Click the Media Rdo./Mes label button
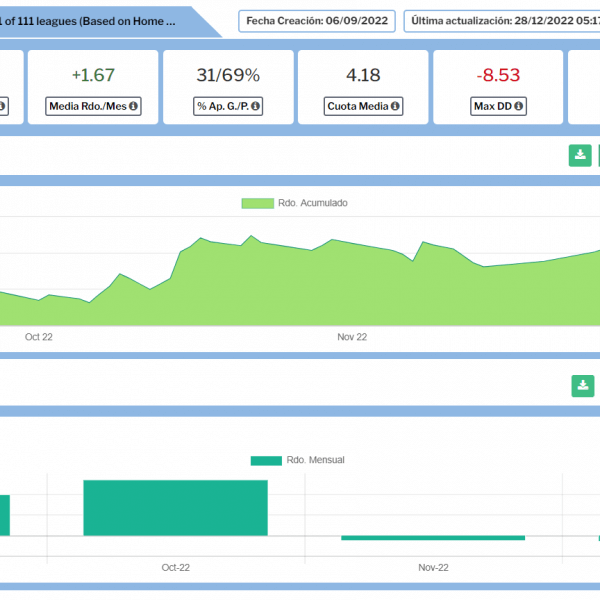The width and height of the screenshot is (600, 600). point(88,106)
